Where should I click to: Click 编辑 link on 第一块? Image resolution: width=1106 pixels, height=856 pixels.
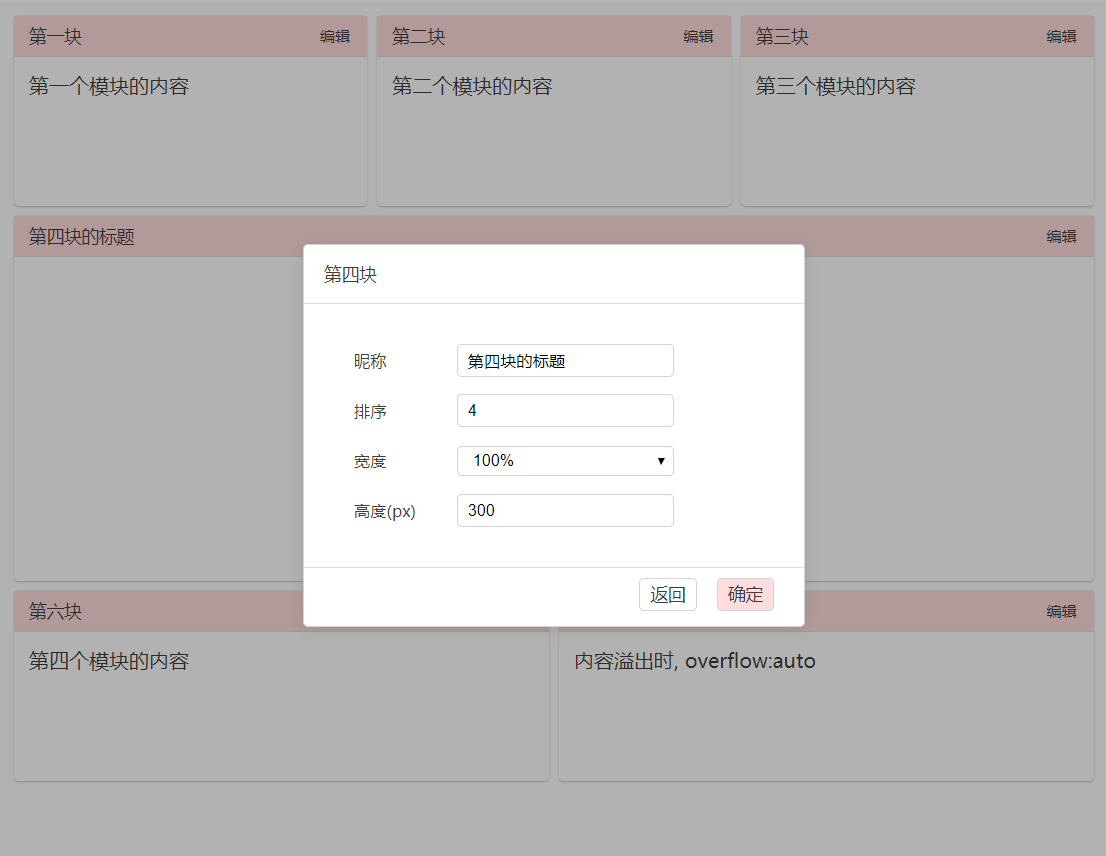tap(335, 36)
